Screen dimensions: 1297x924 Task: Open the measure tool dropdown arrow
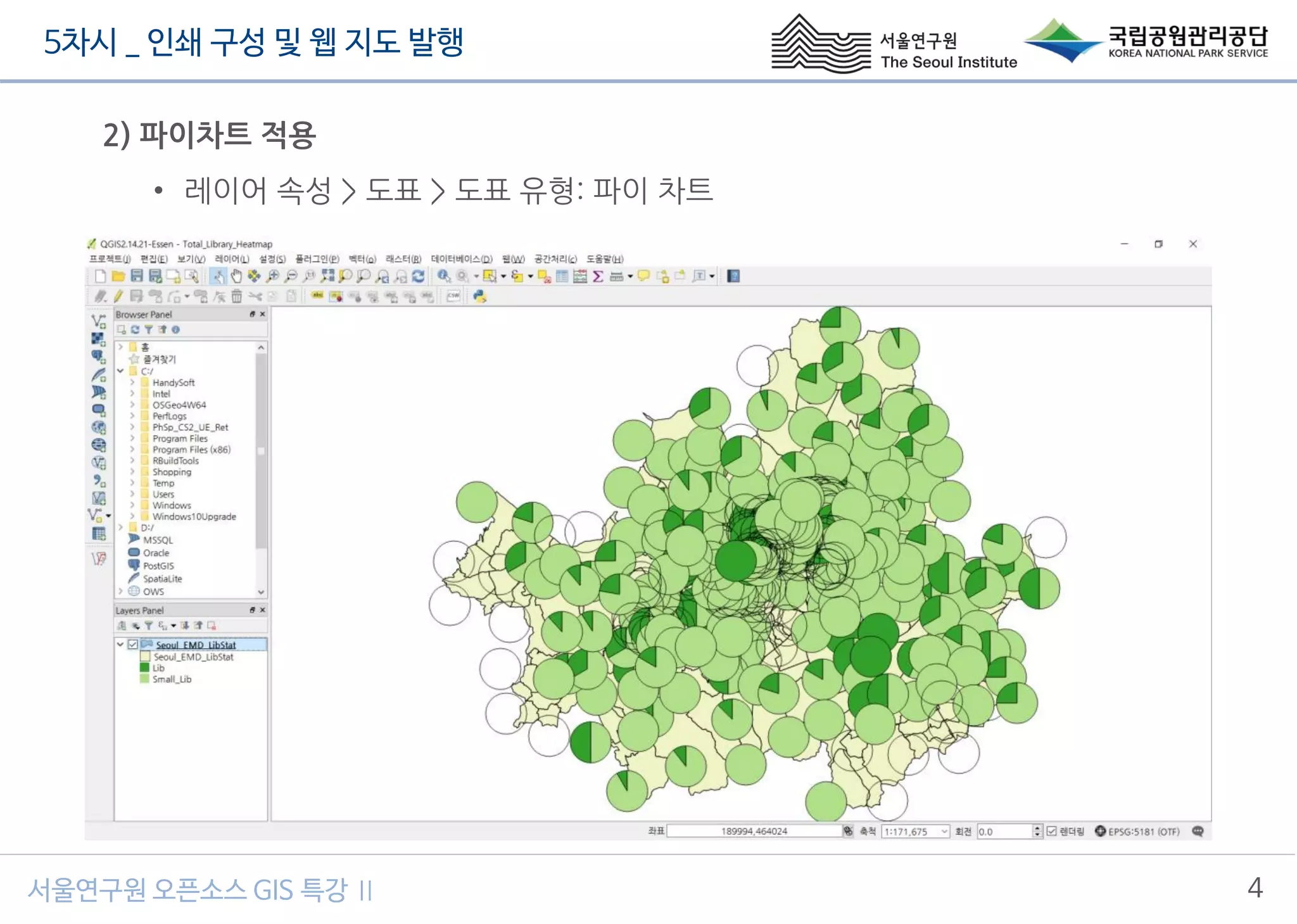coord(631,276)
